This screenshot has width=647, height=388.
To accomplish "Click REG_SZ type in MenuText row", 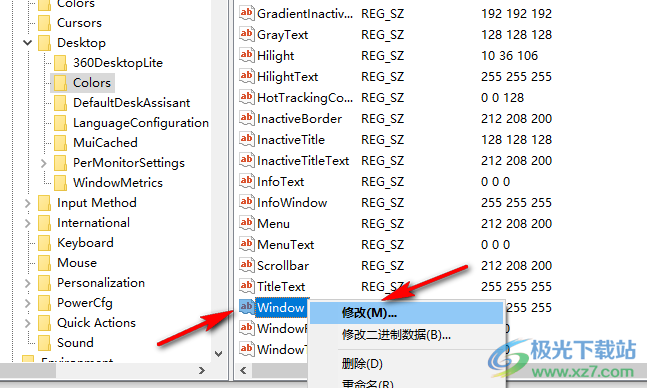I will click(x=383, y=245).
